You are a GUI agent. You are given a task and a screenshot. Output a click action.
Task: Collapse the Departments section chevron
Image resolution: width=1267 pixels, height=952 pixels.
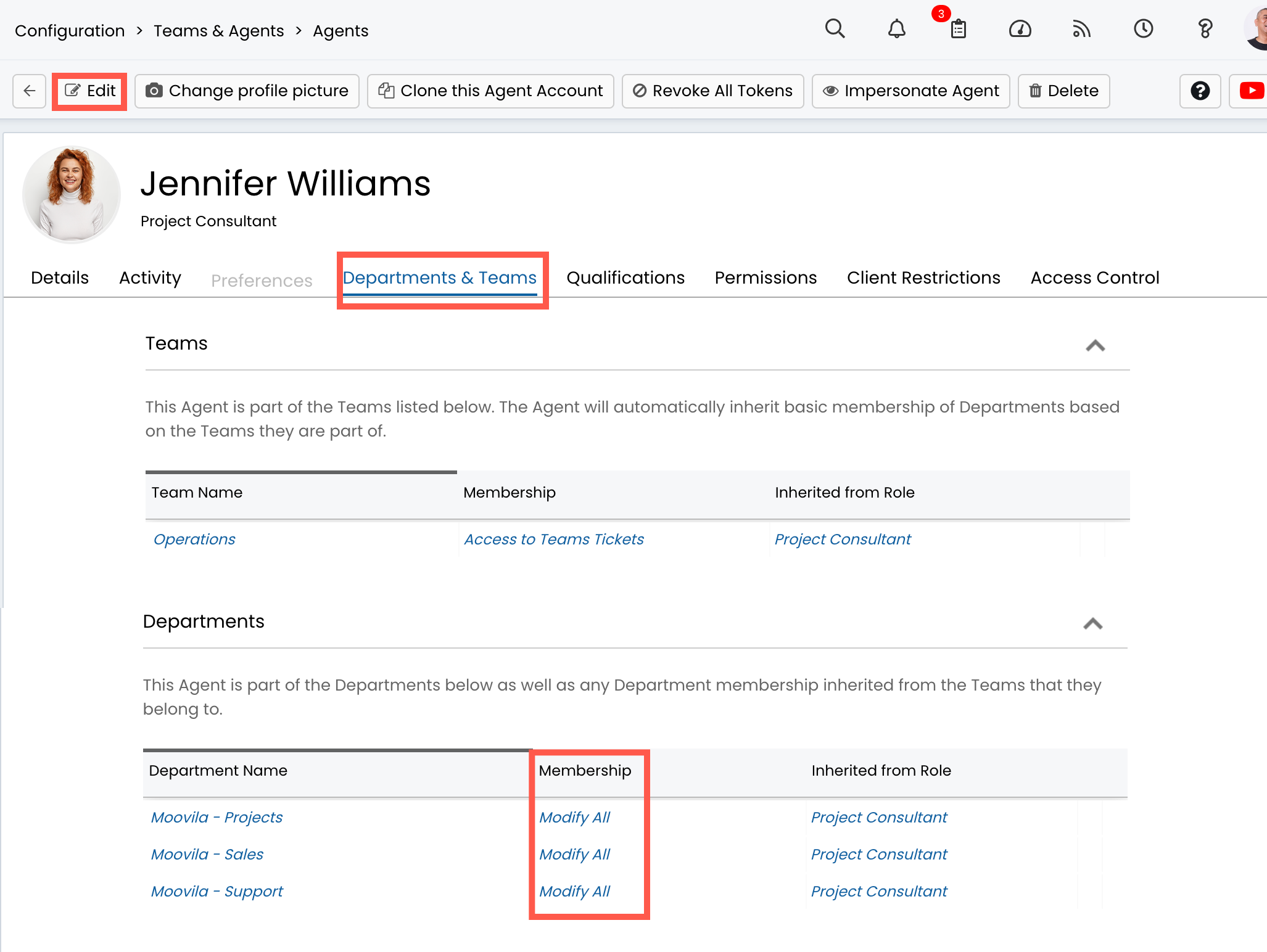(1092, 623)
